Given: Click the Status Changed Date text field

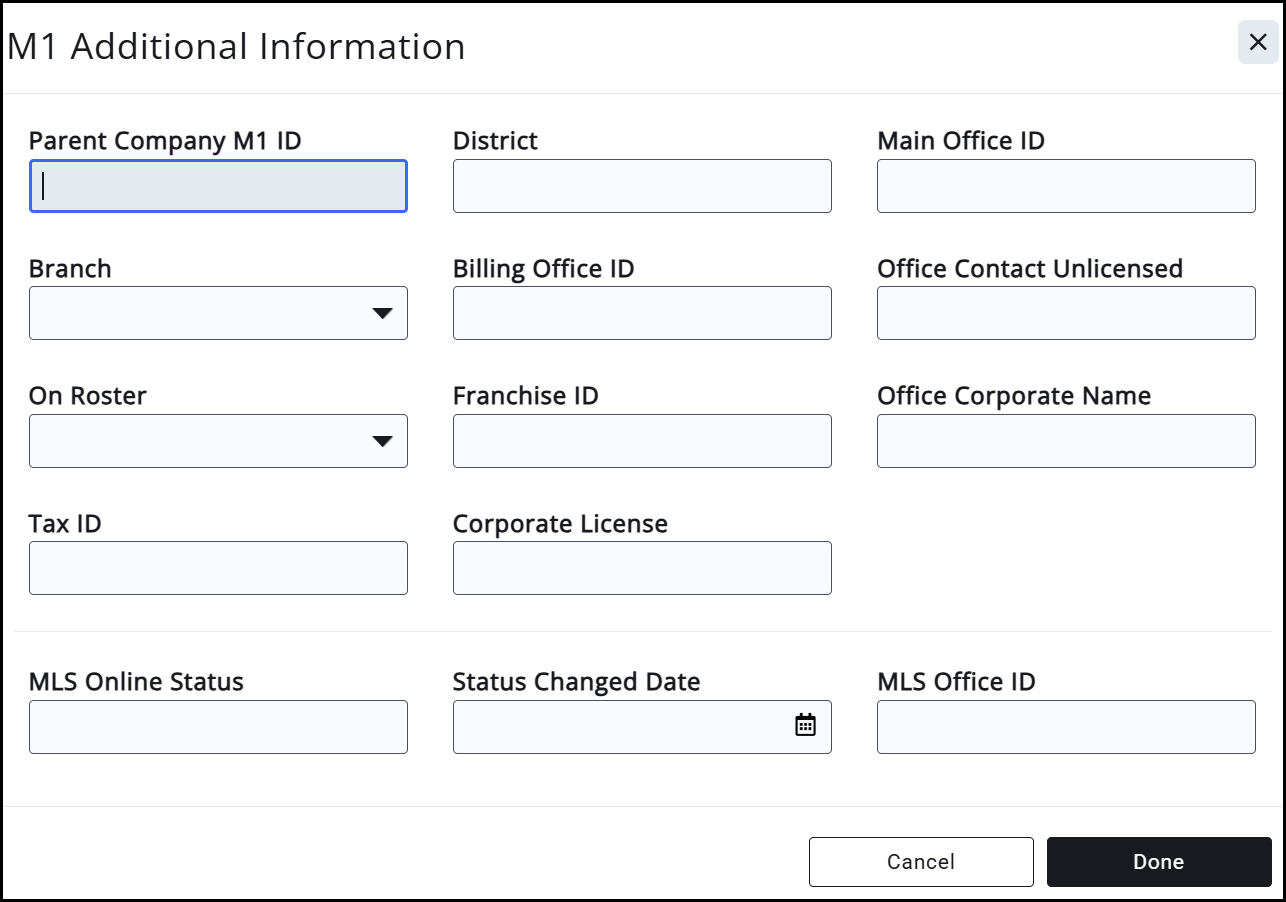Looking at the screenshot, I should click(620, 727).
